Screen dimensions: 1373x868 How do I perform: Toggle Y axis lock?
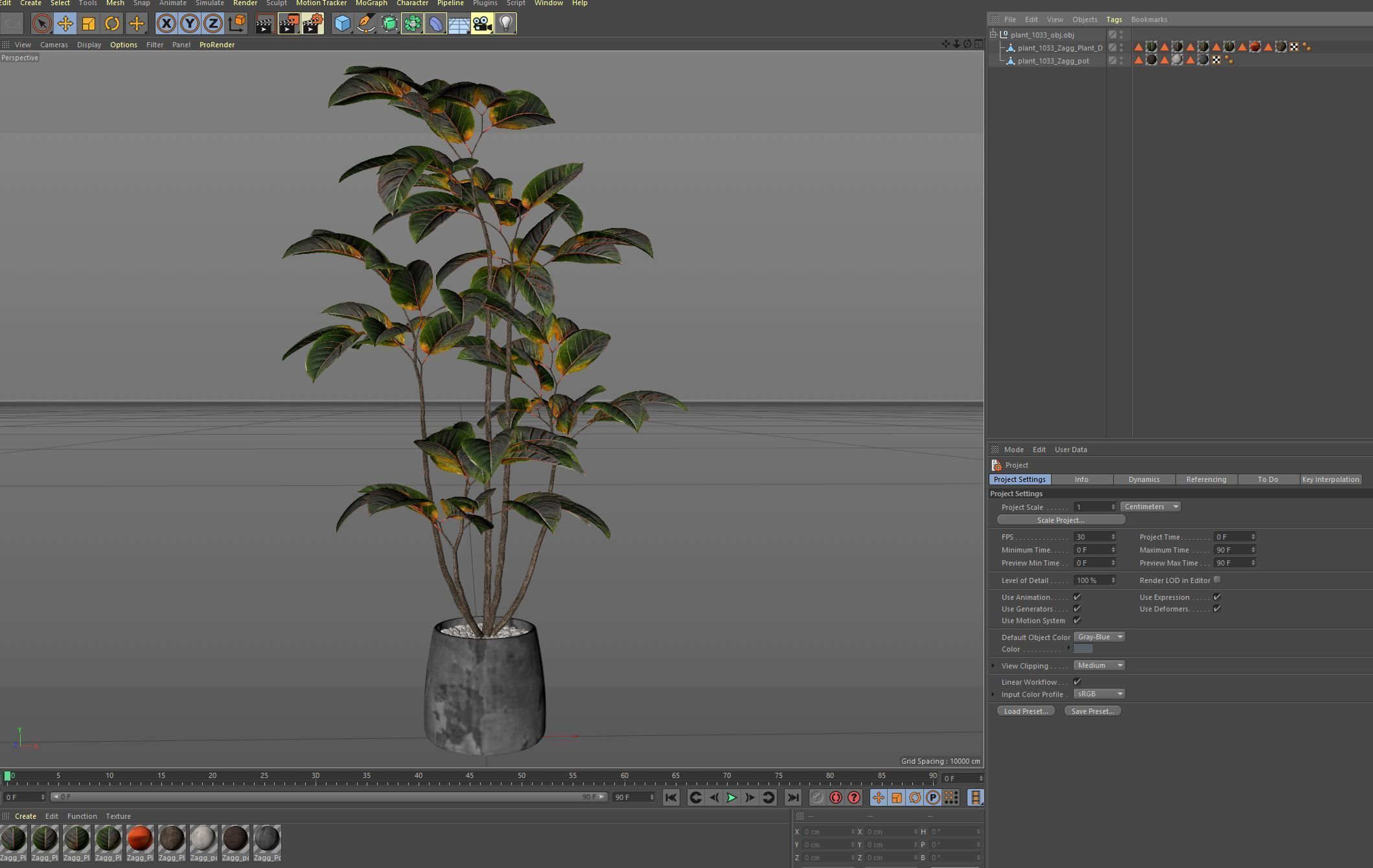tap(190, 24)
